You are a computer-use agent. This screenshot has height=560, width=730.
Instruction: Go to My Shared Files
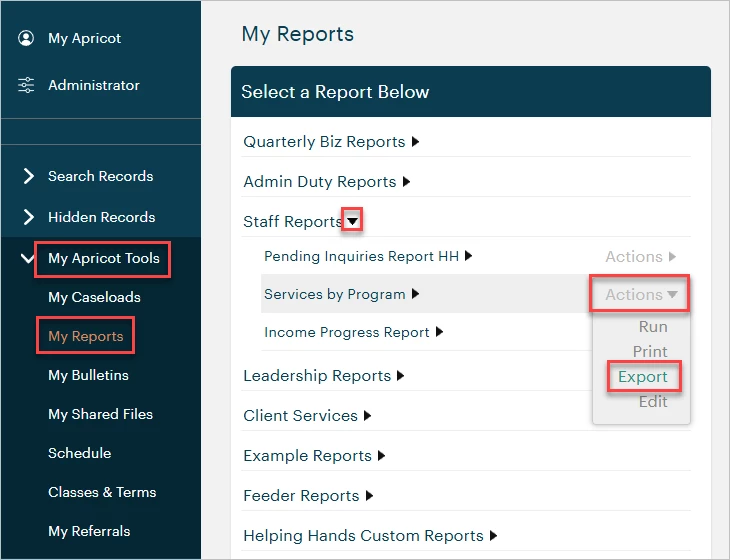[x=100, y=414]
